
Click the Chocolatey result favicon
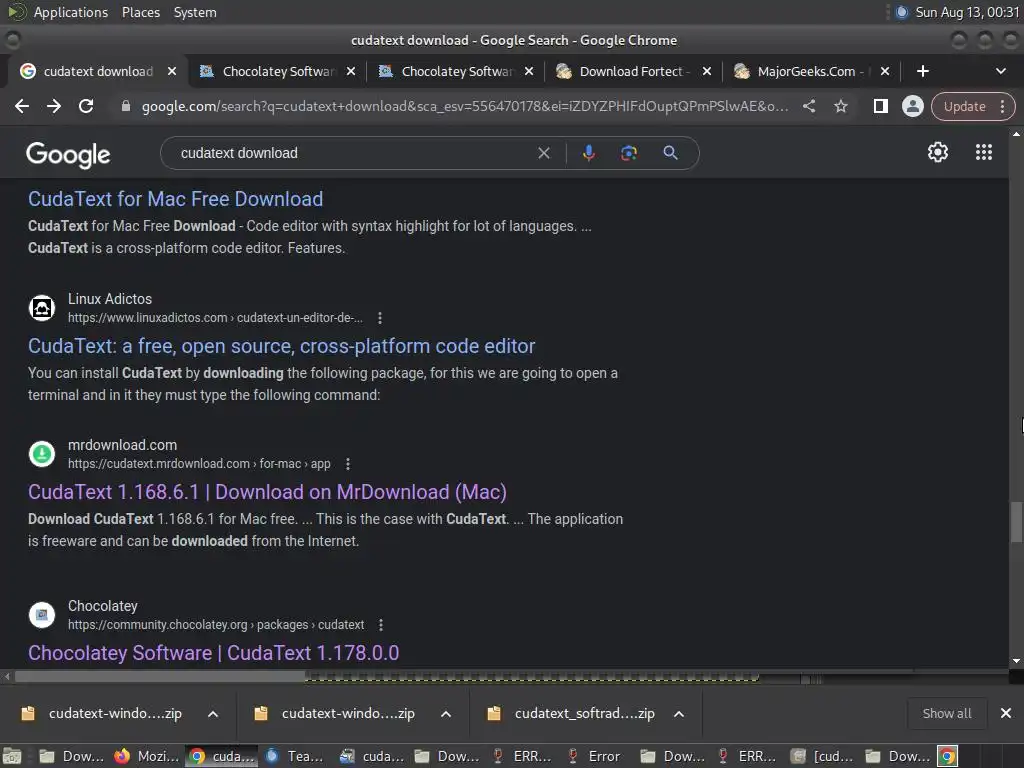[x=42, y=615]
